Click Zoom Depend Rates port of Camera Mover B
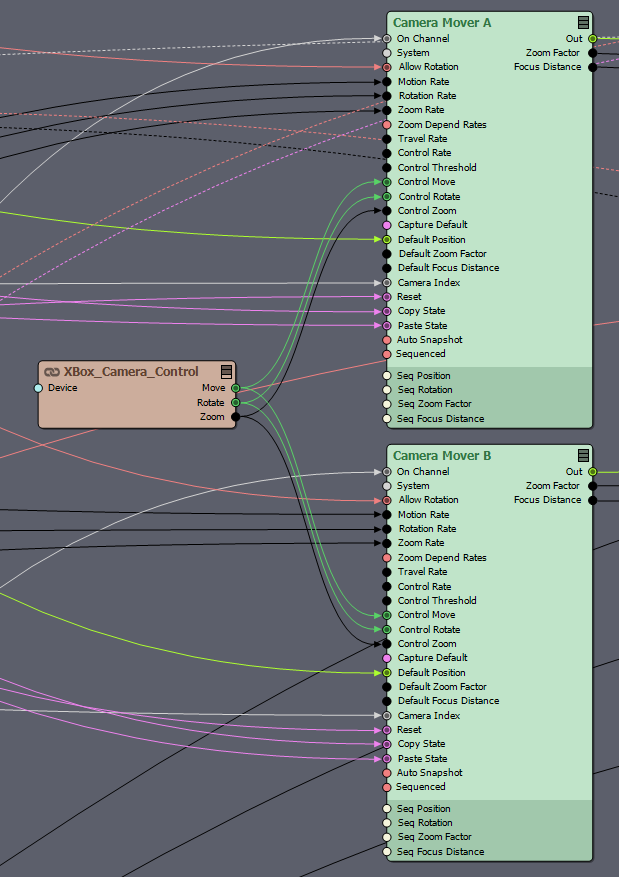The width and height of the screenshot is (619, 877). (386, 558)
